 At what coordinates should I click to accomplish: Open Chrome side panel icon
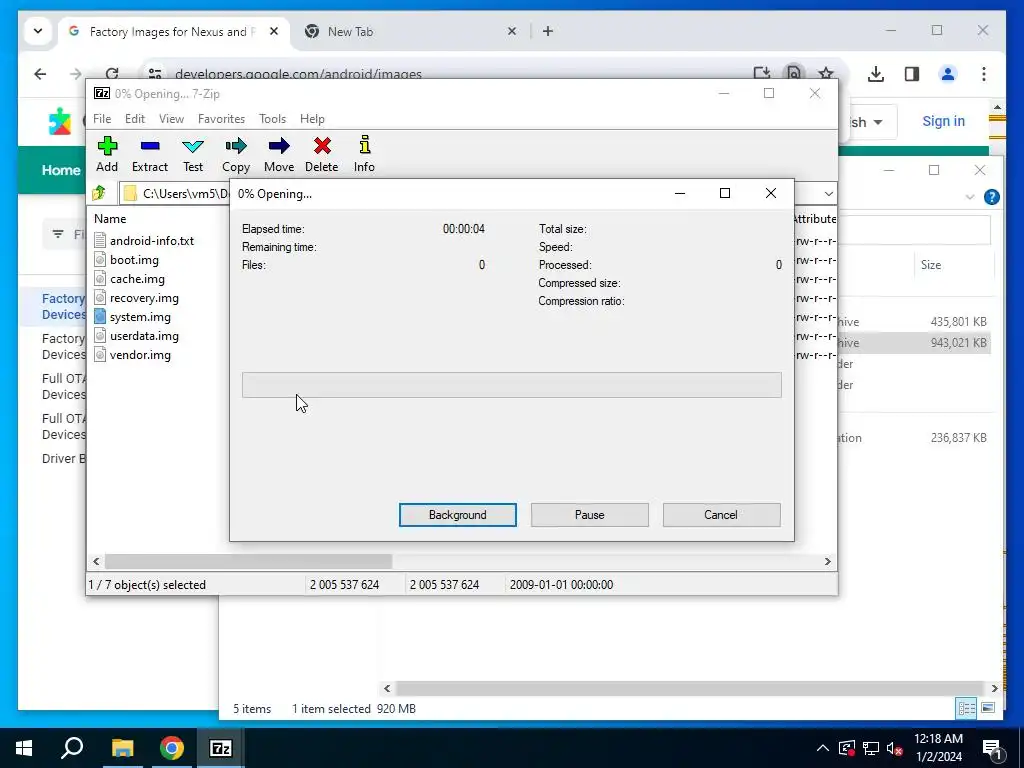click(912, 74)
